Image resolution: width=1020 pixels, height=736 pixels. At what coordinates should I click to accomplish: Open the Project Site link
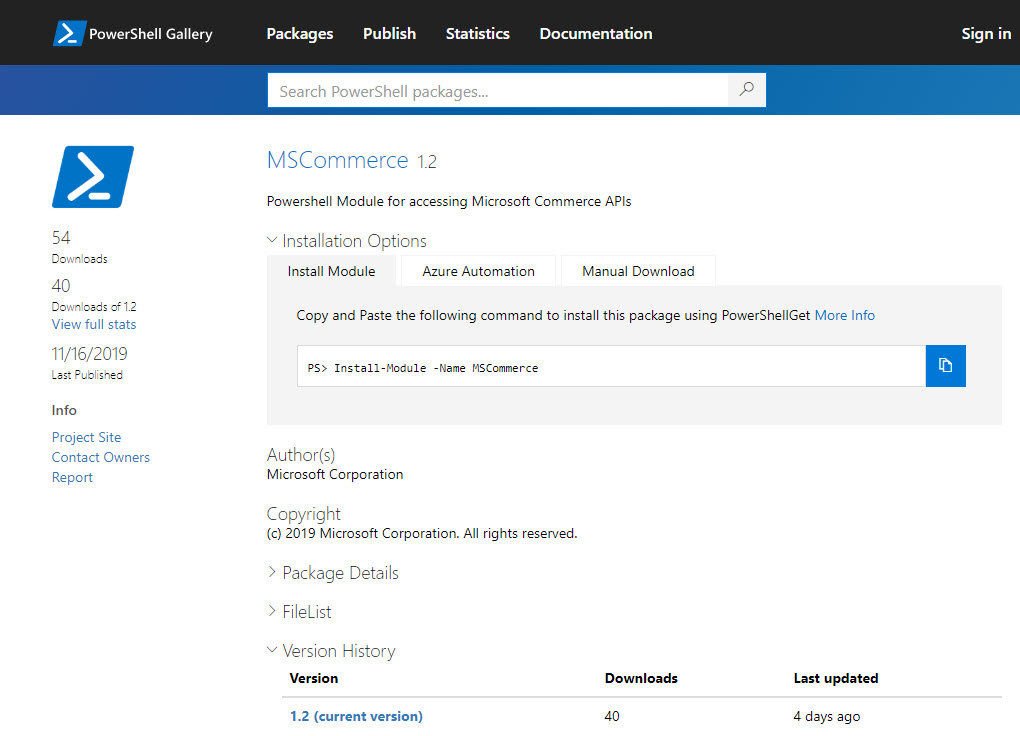point(87,437)
